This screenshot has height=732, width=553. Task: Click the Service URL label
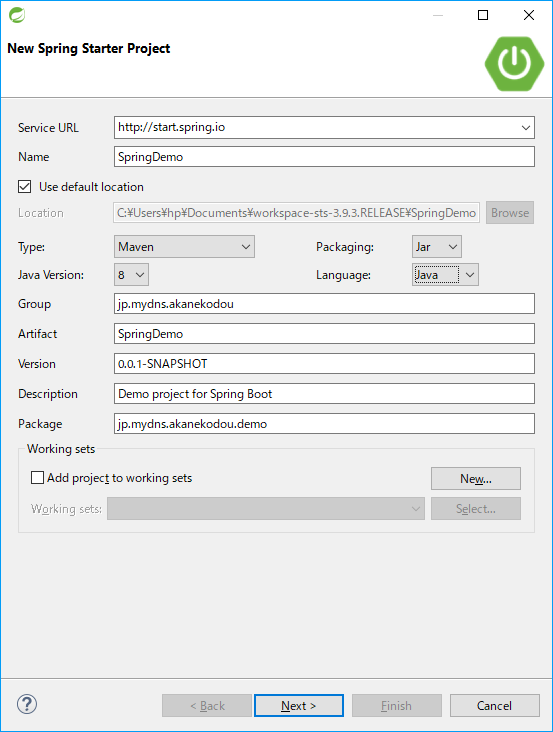click(x=48, y=127)
